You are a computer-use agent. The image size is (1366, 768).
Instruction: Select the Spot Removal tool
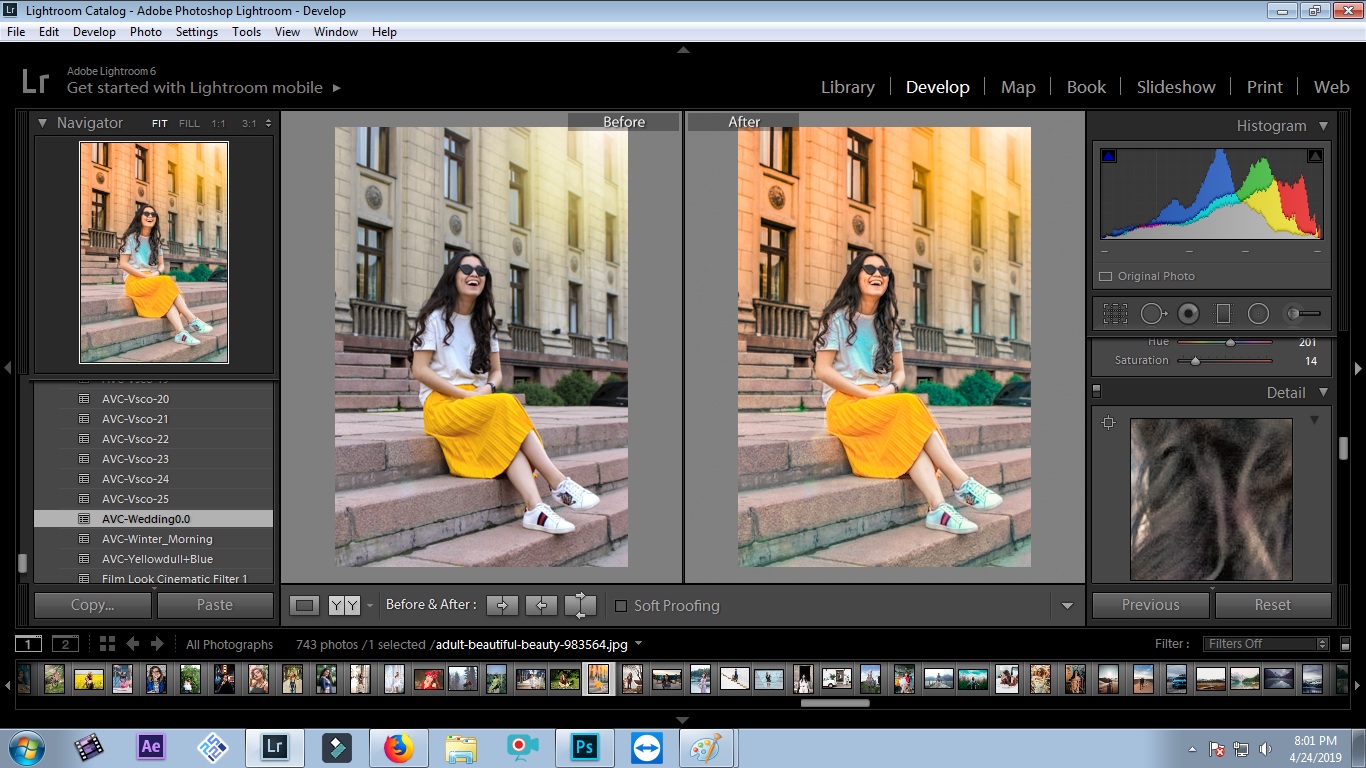[1152, 314]
